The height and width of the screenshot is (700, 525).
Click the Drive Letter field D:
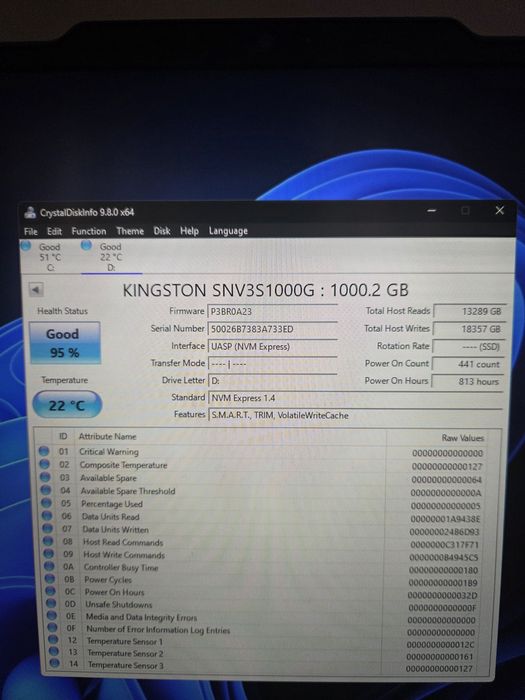[x=272, y=380]
